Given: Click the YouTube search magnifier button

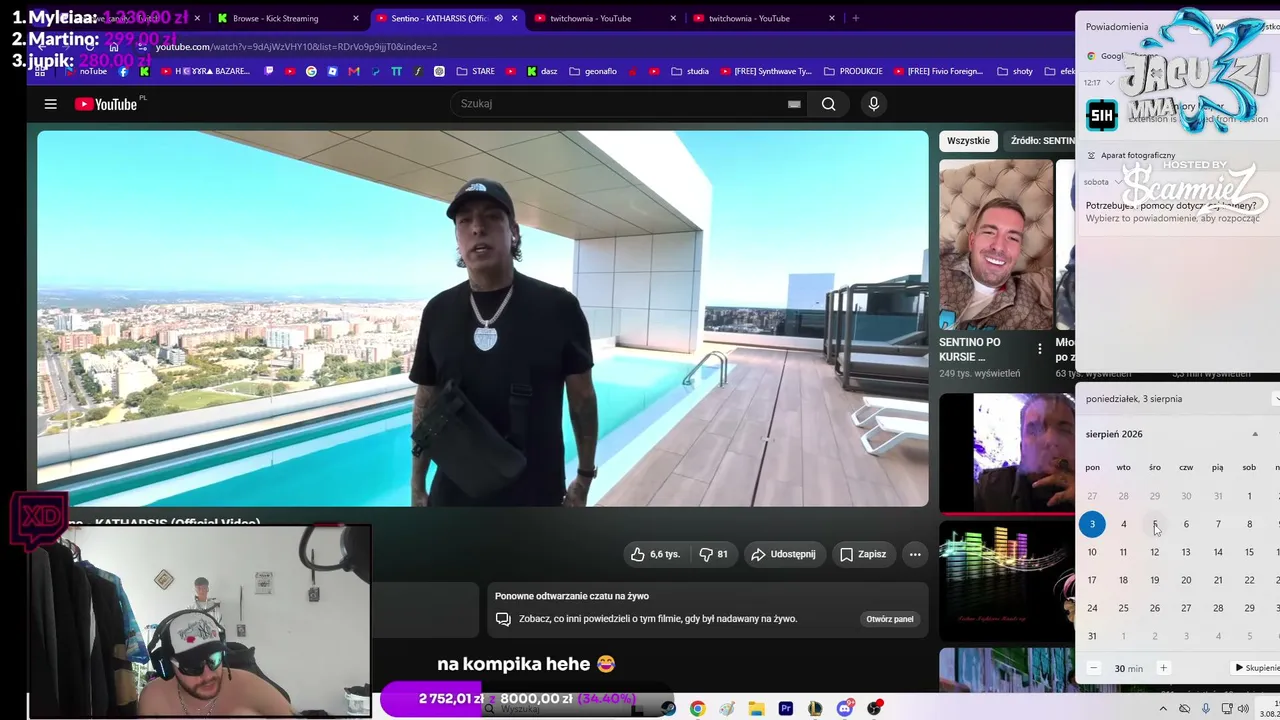Looking at the screenshot, I should coord(828,104).
